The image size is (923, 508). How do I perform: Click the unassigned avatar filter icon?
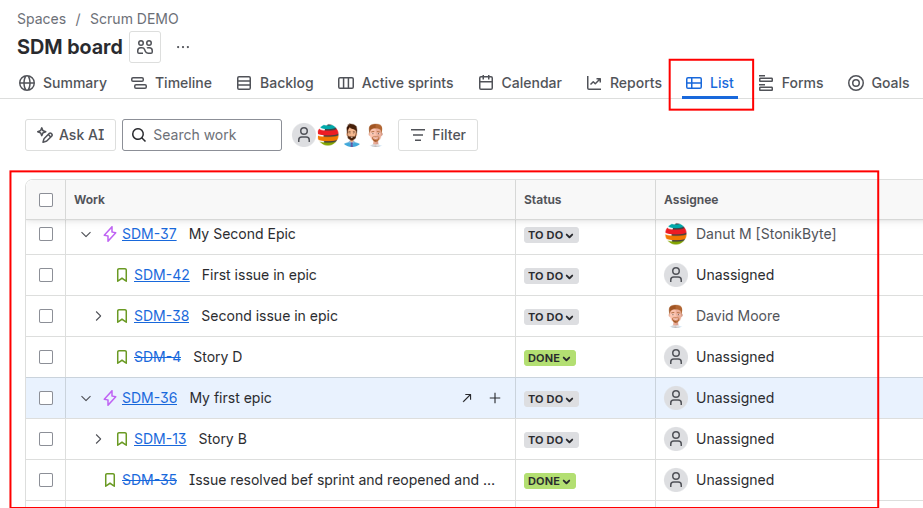(x=304, y=135)
